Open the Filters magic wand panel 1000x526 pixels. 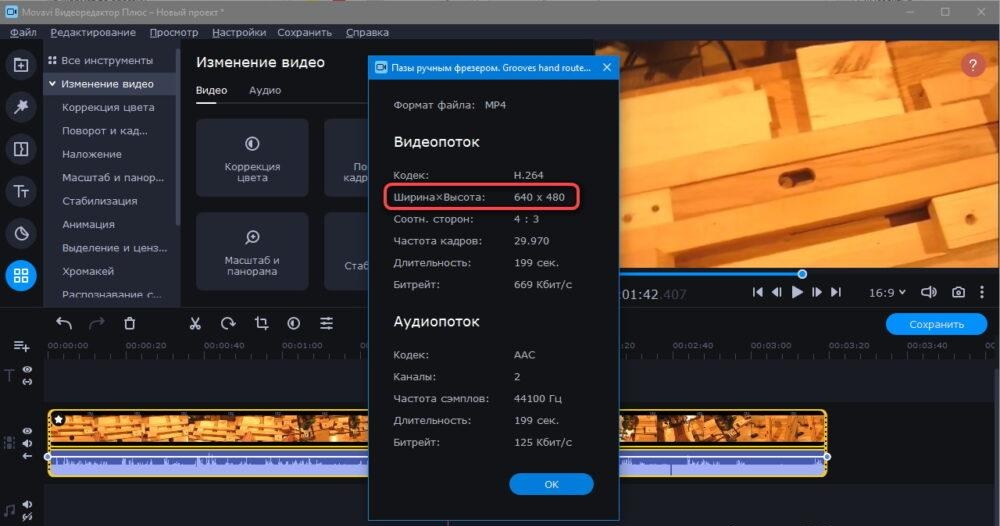click(x=20, y=107)
